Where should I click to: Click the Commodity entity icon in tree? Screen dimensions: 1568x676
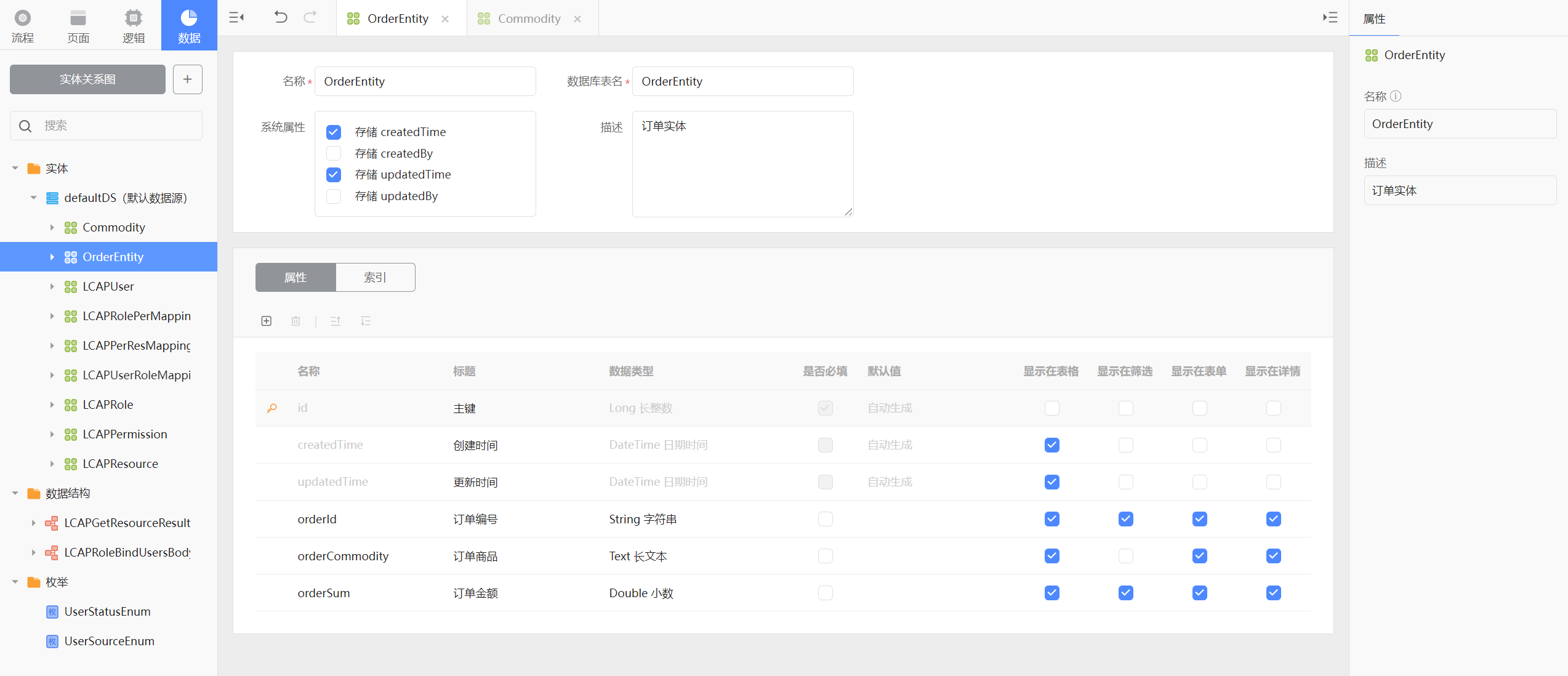(71, 228)
